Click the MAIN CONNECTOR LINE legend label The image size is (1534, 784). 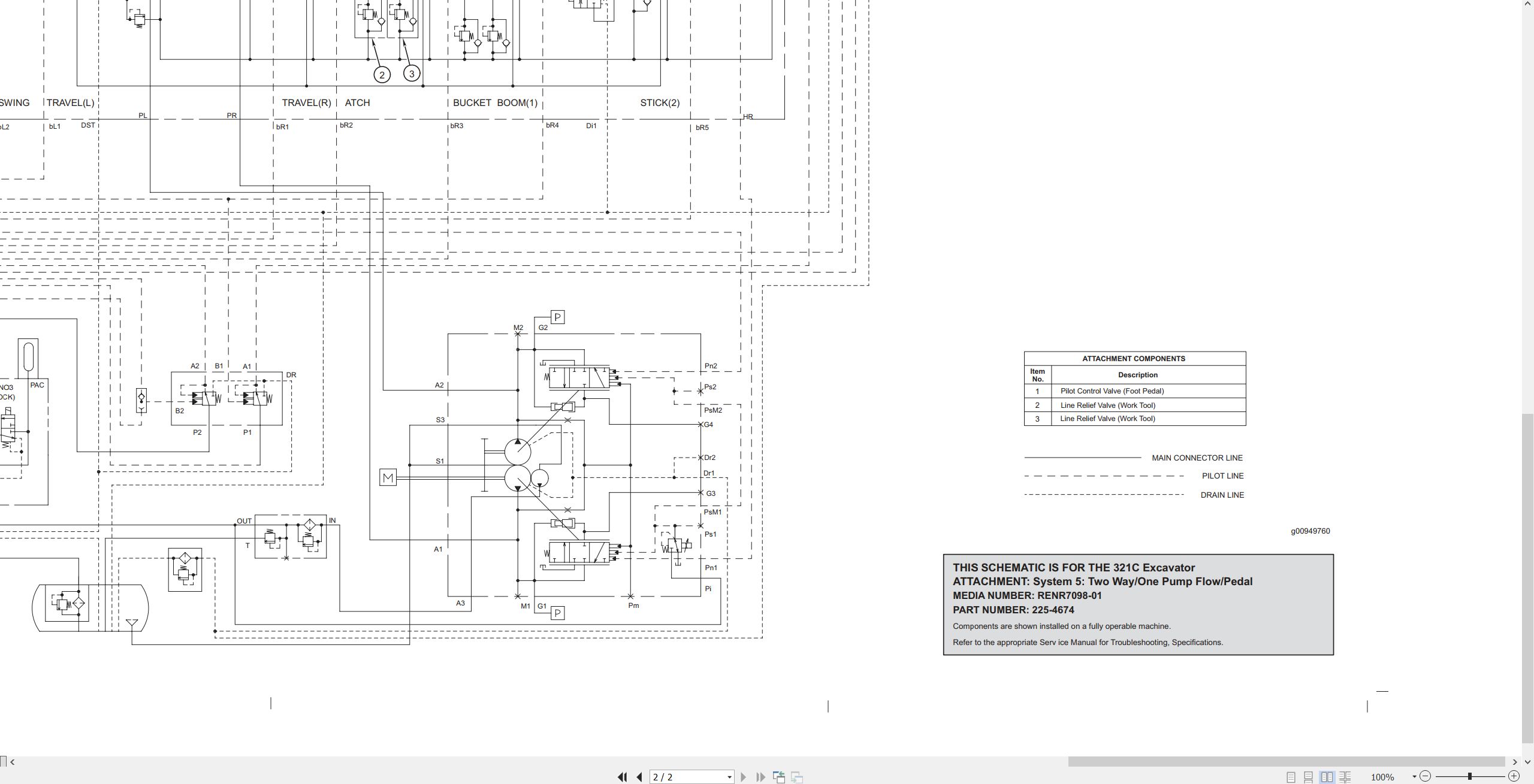coord(1197,458)
